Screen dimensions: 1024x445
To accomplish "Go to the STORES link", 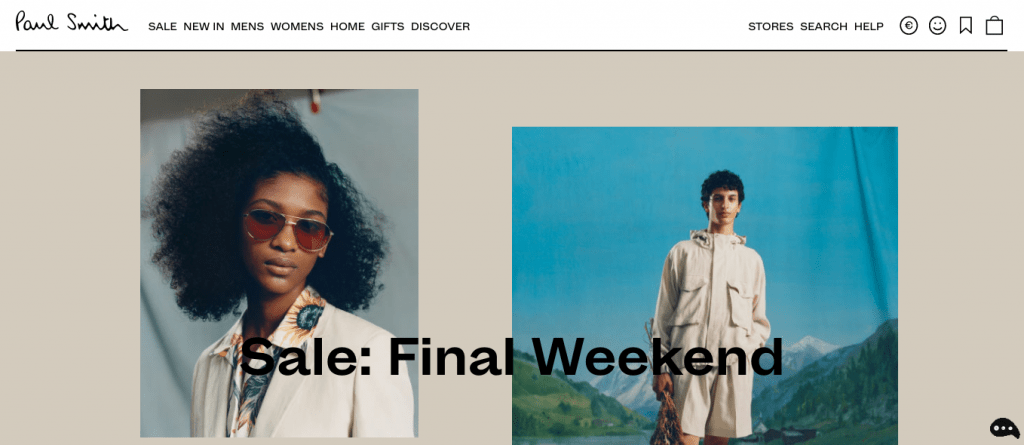I will [771, 27].
